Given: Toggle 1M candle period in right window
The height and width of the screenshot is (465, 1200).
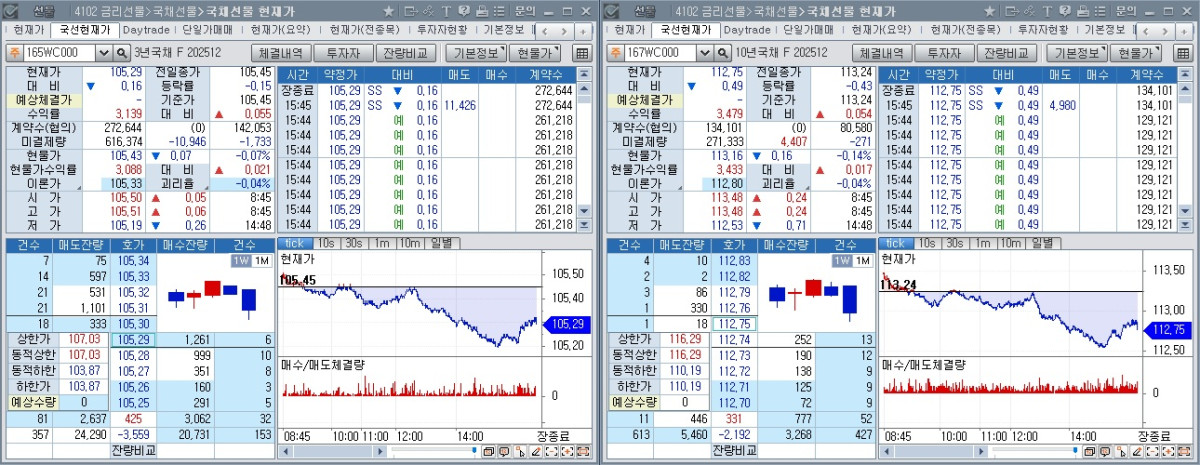Looking at the screenshot, I should point(862,260).
